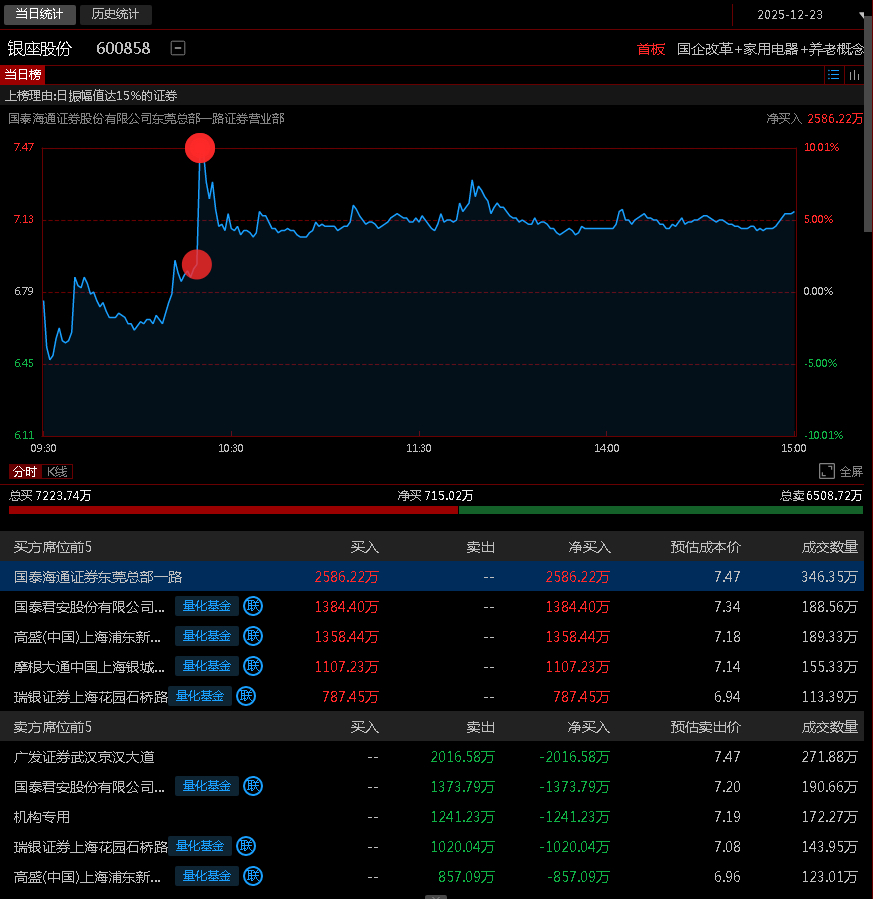Click sell amount 2016.58万
The image size is (873, 899).
click(x=462, y=757)
